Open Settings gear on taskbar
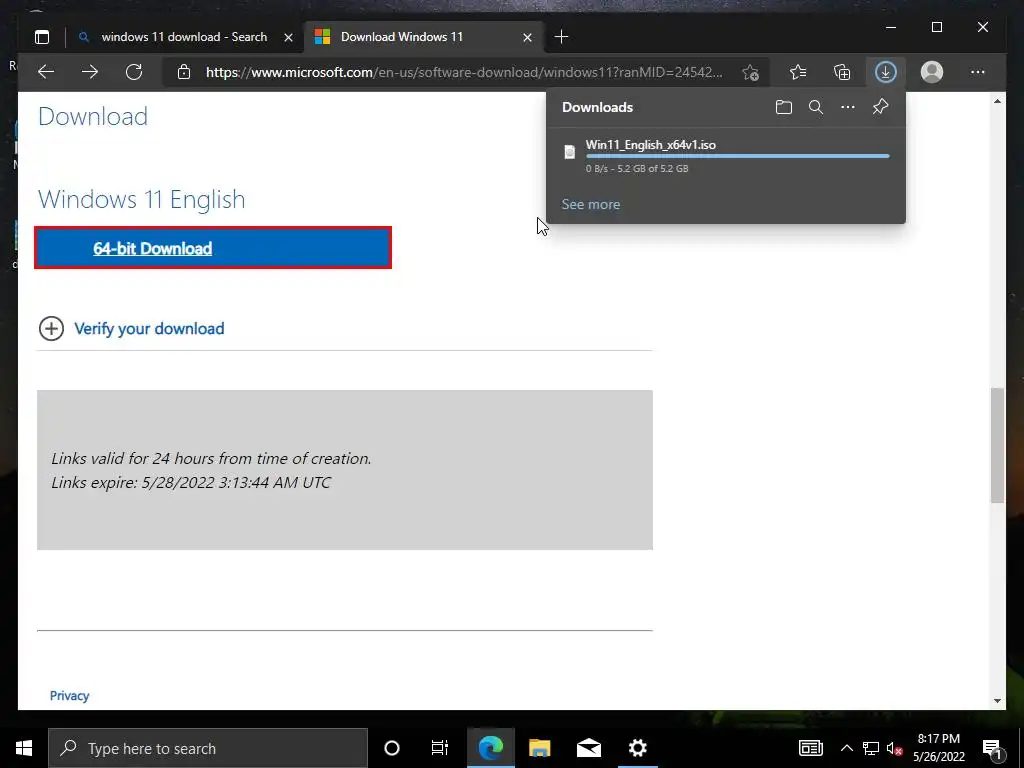The height and width of the screenshot is (768, 1024). 637,748
